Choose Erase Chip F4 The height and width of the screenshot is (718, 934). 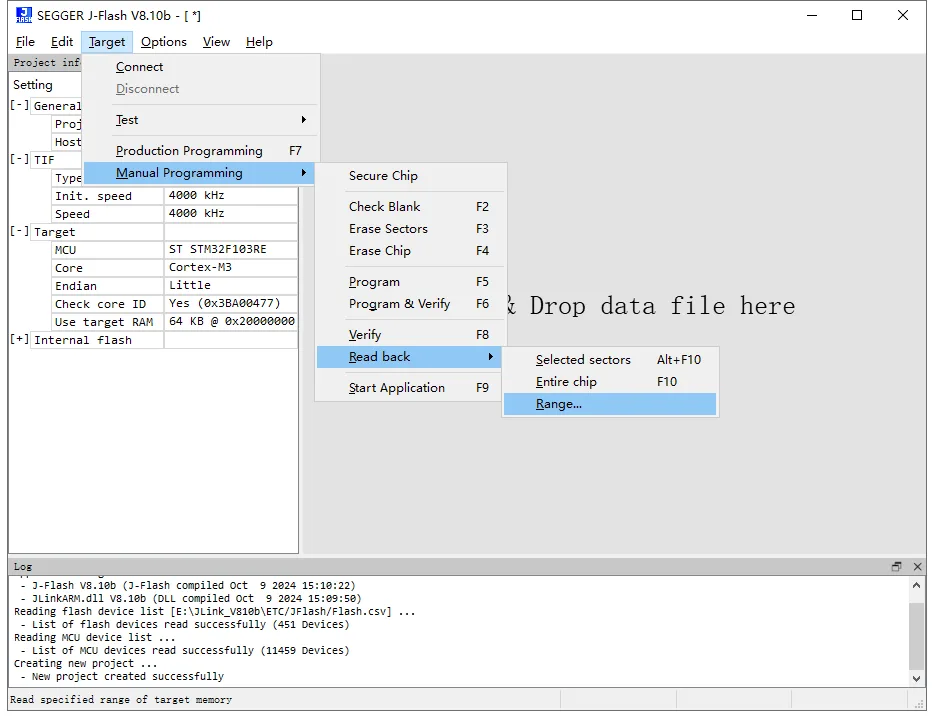(411, 251)
